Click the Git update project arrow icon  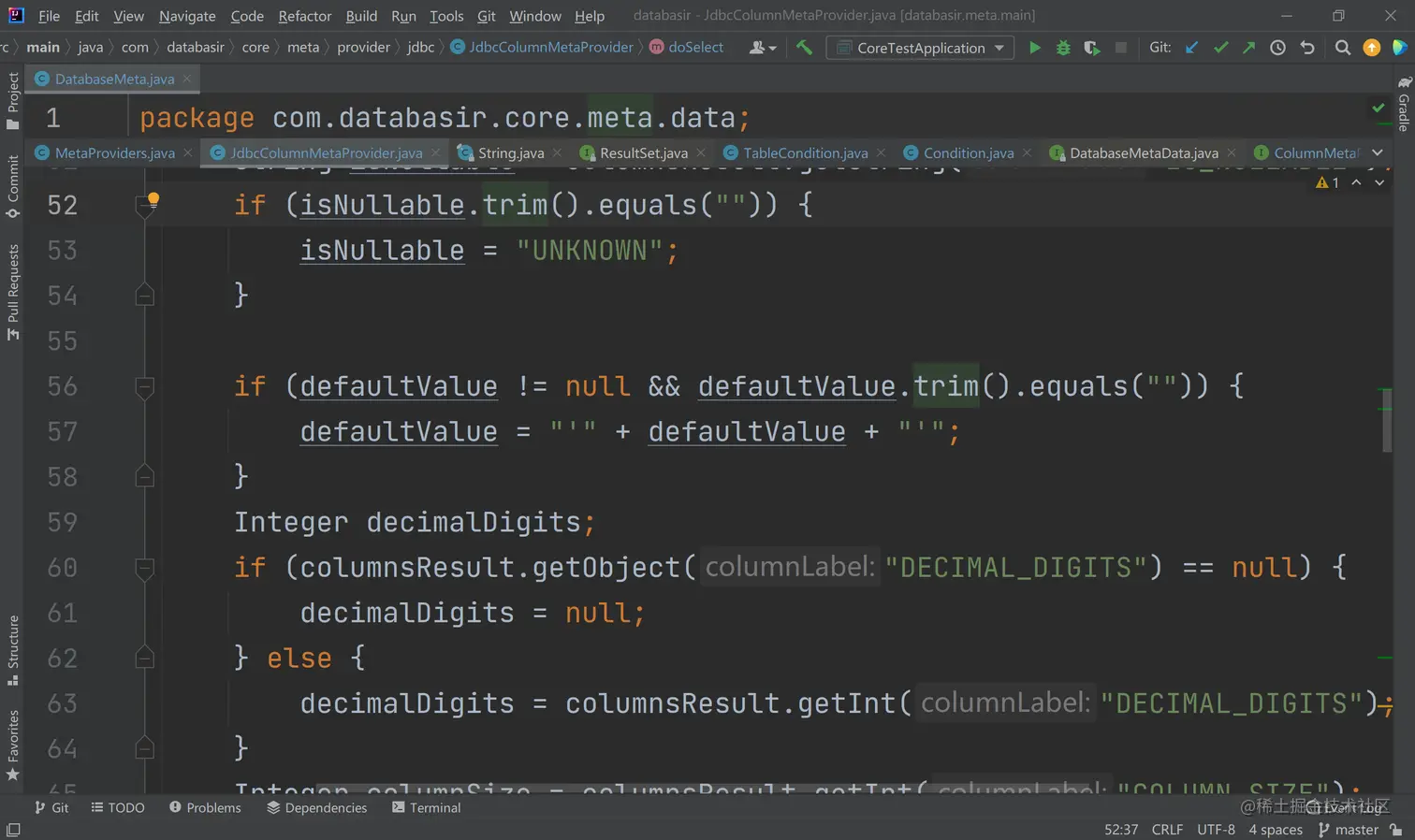[1191, 48]
